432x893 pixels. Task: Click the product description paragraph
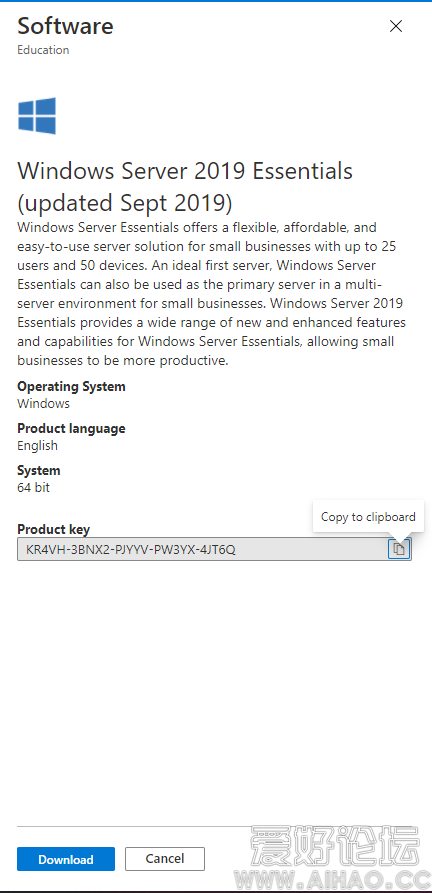(212, 294)
